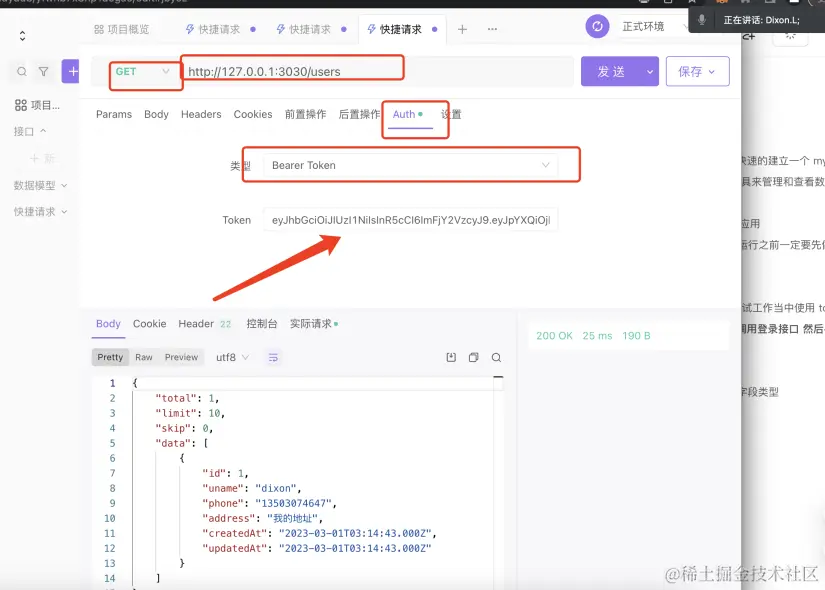The width and height of the screenshot is (825, 590).
Task: Click the 发送 send button
Action: tap(611, 72)
